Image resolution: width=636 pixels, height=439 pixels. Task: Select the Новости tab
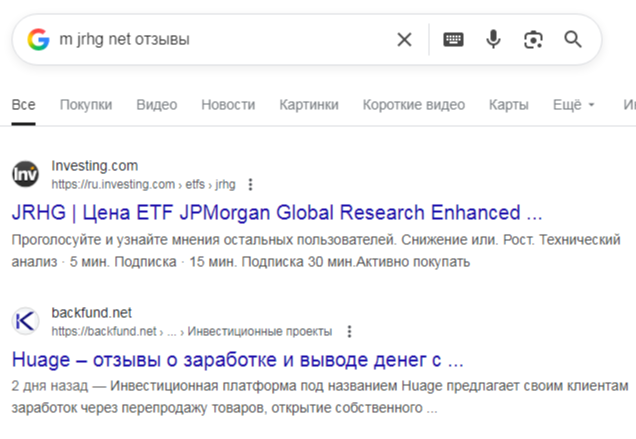point(228,105)
